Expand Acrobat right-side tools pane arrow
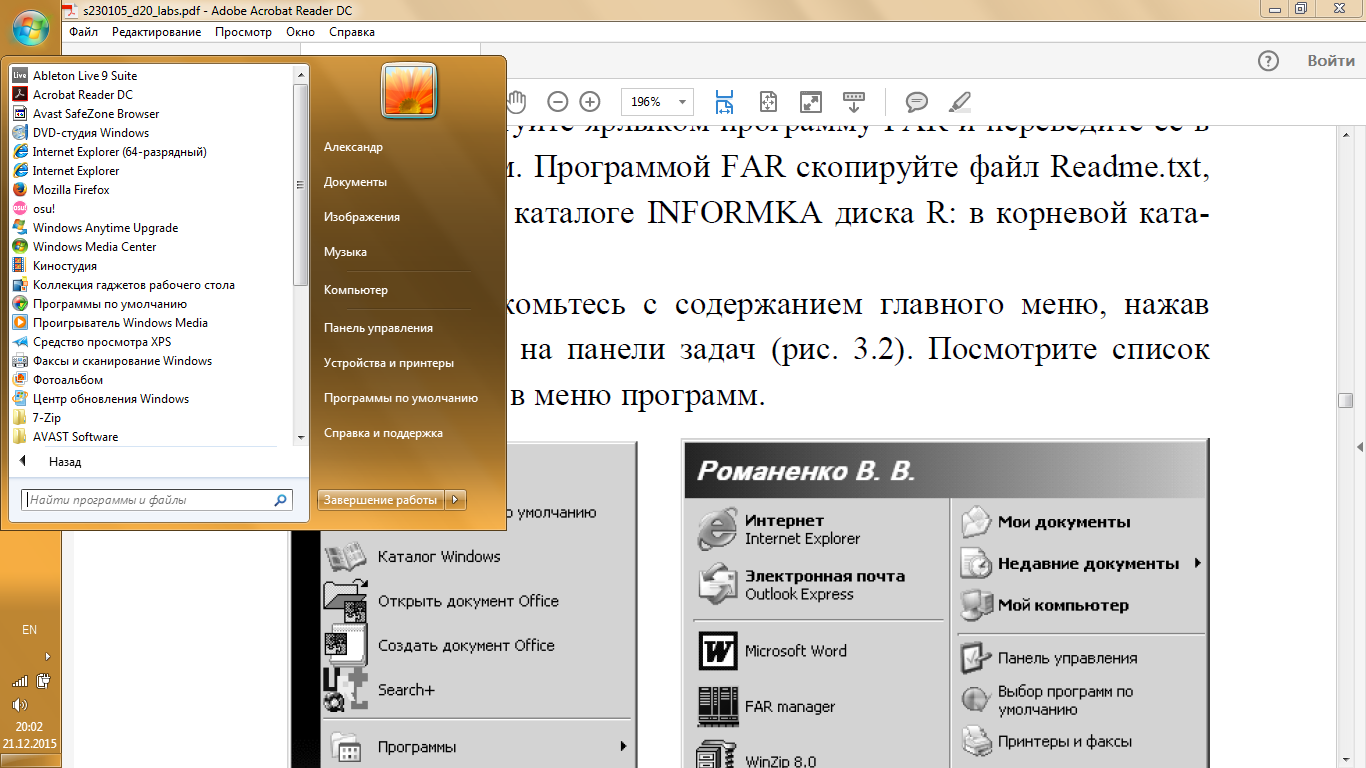Viewport: 1366px width, 768px height. tap(1359, 445)
